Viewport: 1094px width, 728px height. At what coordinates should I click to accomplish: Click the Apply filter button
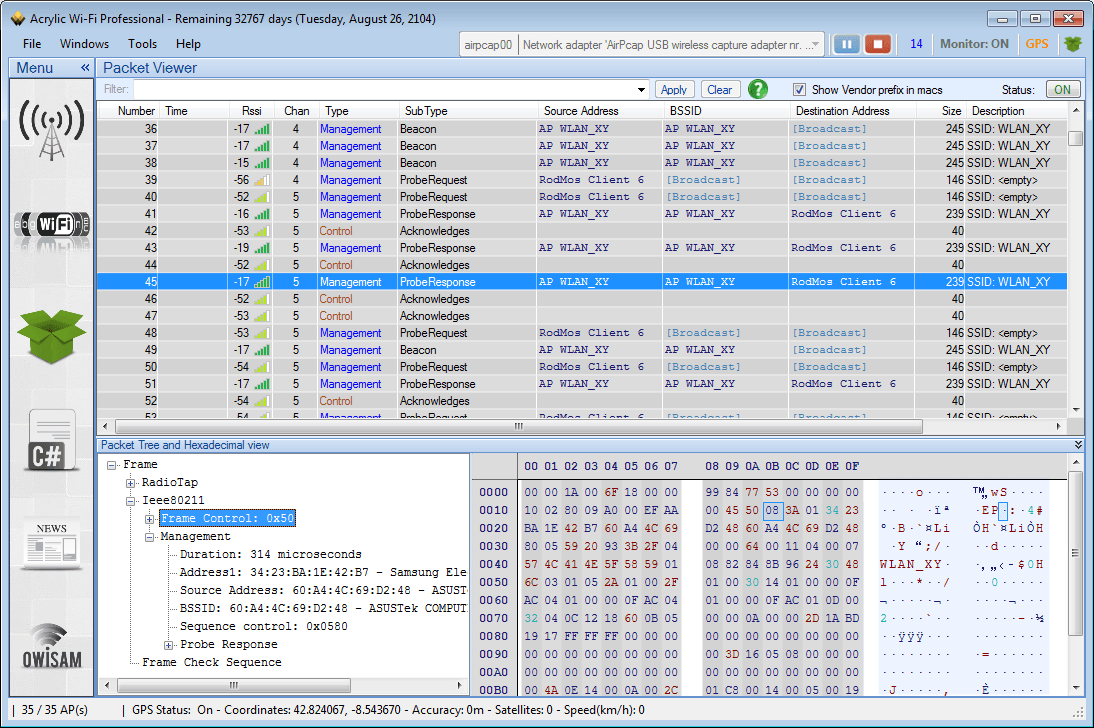[674, 89]
